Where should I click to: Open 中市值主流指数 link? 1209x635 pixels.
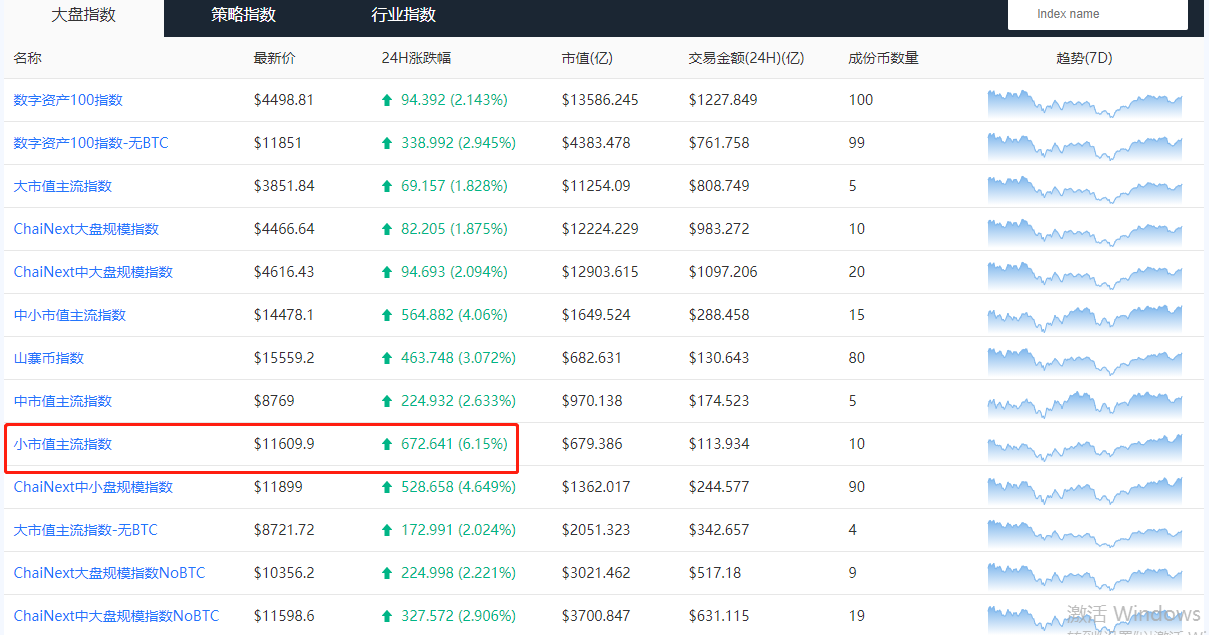62,401
